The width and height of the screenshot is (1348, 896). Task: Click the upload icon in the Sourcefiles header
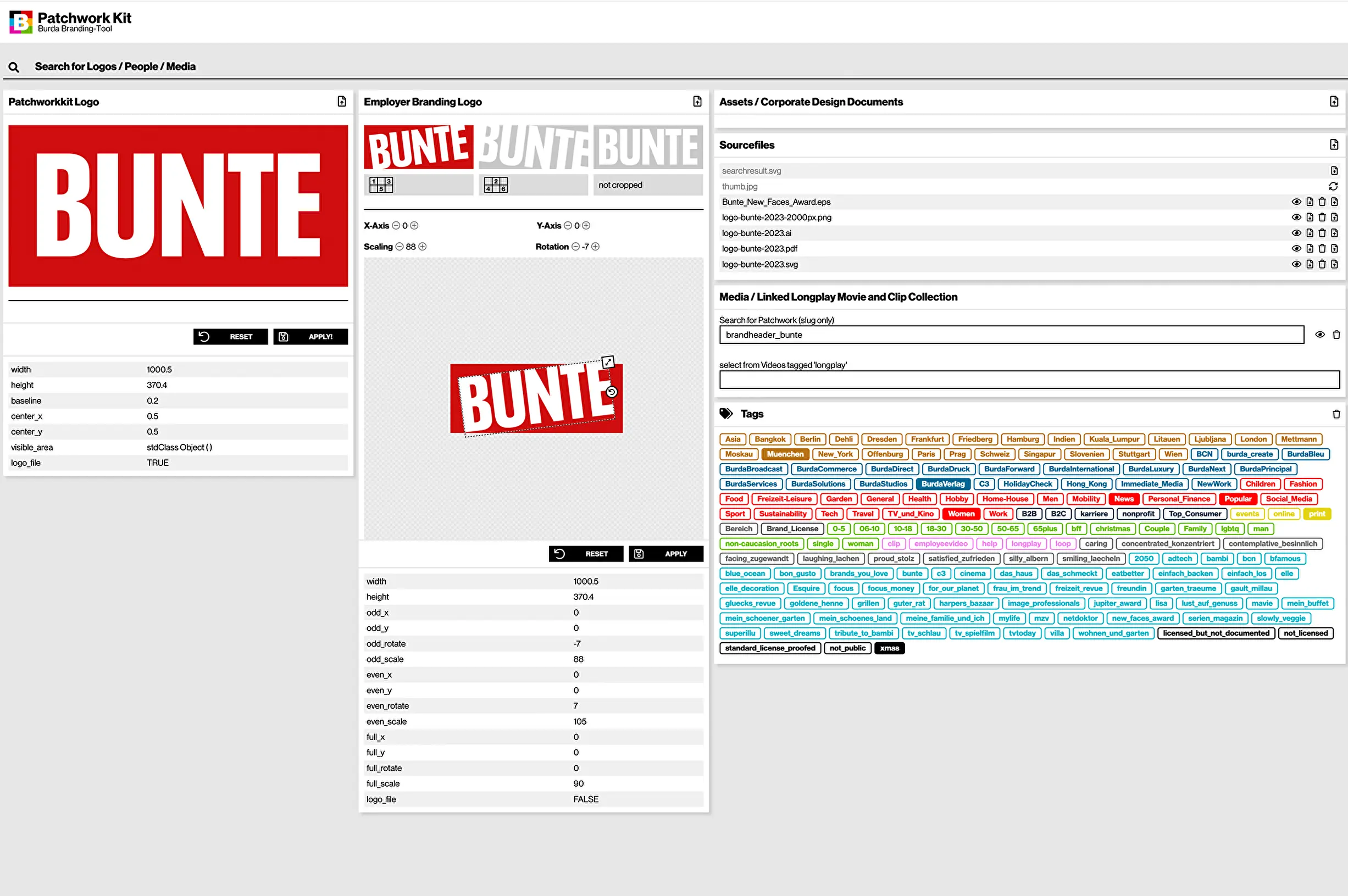(x=1334, y=145)
